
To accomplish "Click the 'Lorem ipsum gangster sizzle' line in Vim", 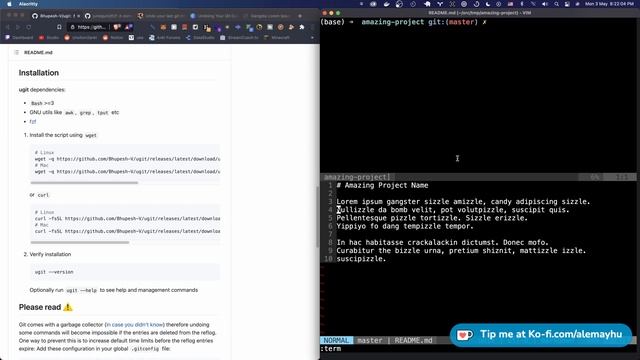I will tap(463, 202).
